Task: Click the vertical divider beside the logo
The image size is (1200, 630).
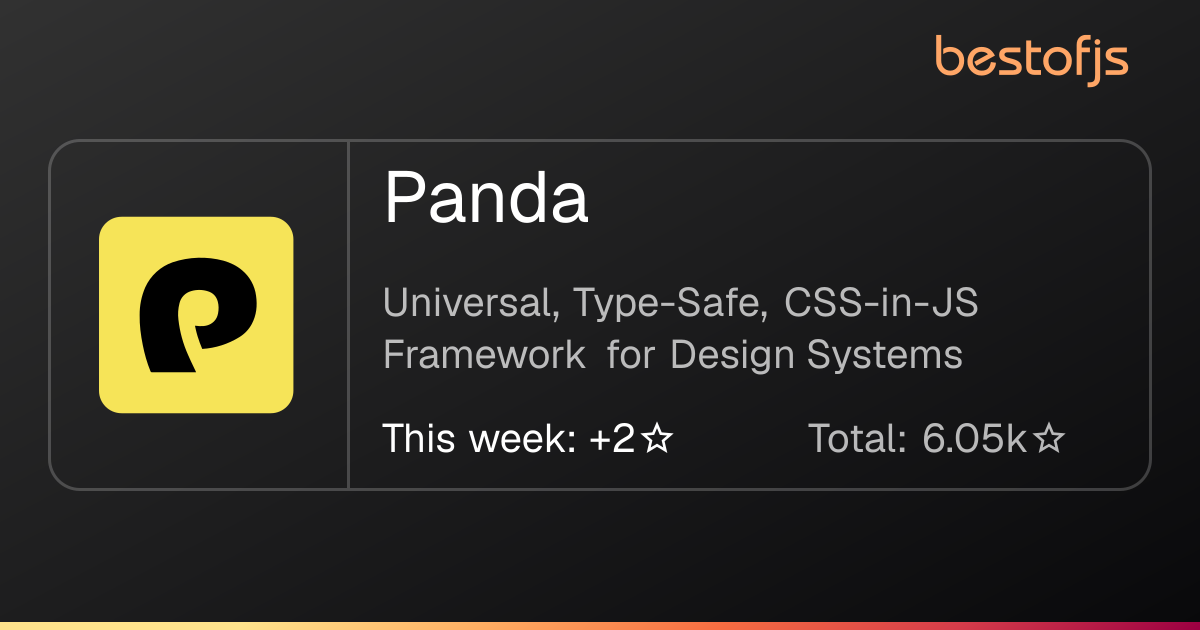Action: 348,315
